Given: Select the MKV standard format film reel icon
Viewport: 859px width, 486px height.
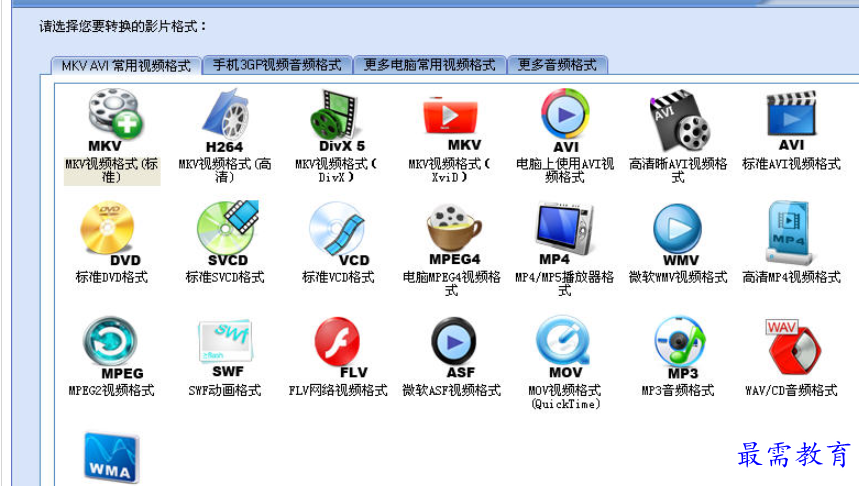Looking at the screenshot, I should pyautogui.click(x=114, y=121).
